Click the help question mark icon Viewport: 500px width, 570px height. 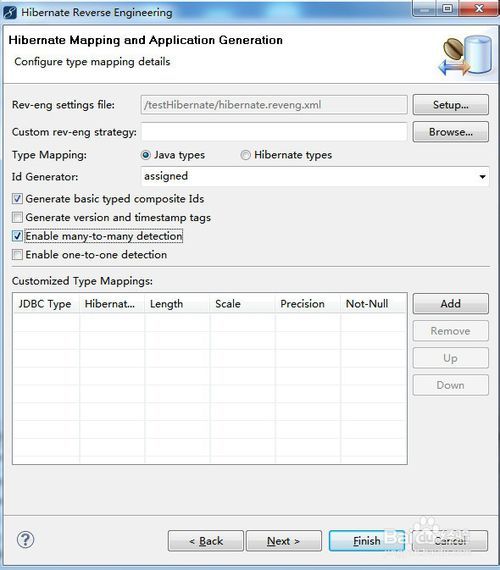point(25,540)
